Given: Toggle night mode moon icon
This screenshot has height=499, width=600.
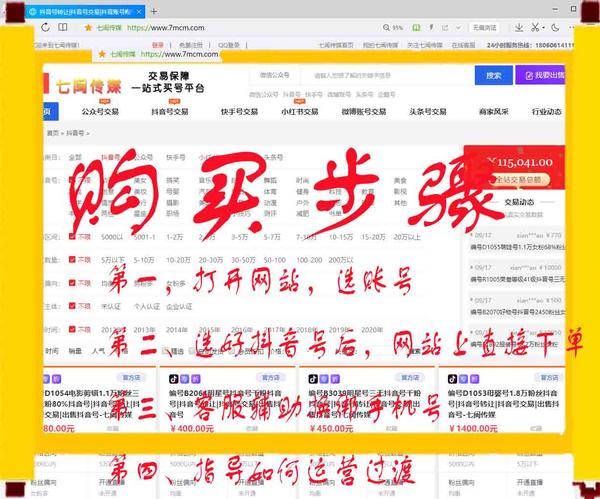Looking at the screenshot, I should pyautogui.click(x=555, y=28).
